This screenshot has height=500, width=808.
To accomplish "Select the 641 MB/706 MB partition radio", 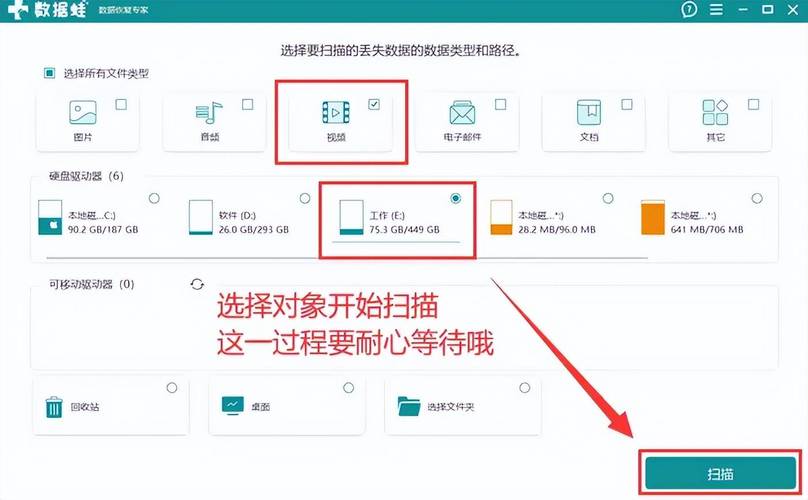I will click(757, 198).
